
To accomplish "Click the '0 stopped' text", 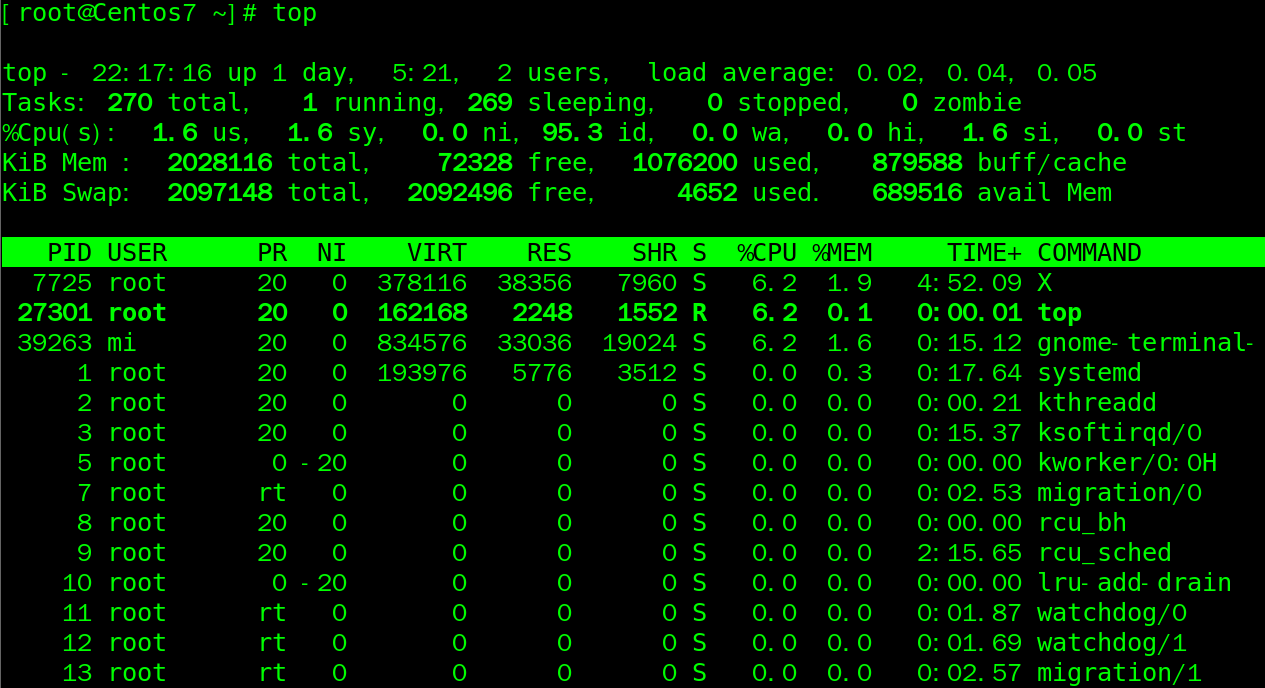I will click(x=774, y=103).
